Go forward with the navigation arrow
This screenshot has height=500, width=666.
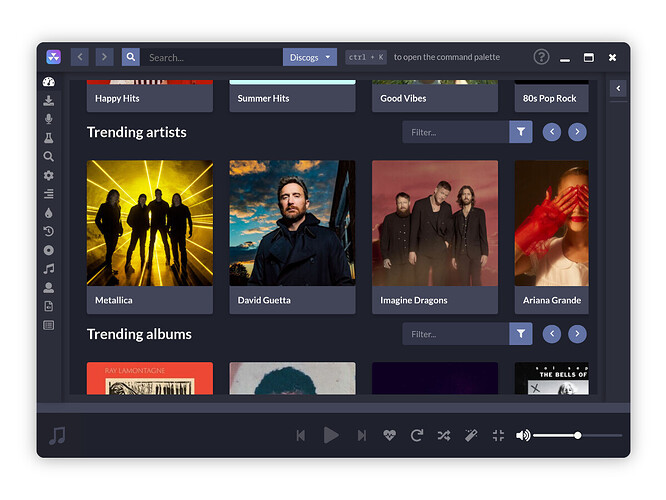(104, 57)
